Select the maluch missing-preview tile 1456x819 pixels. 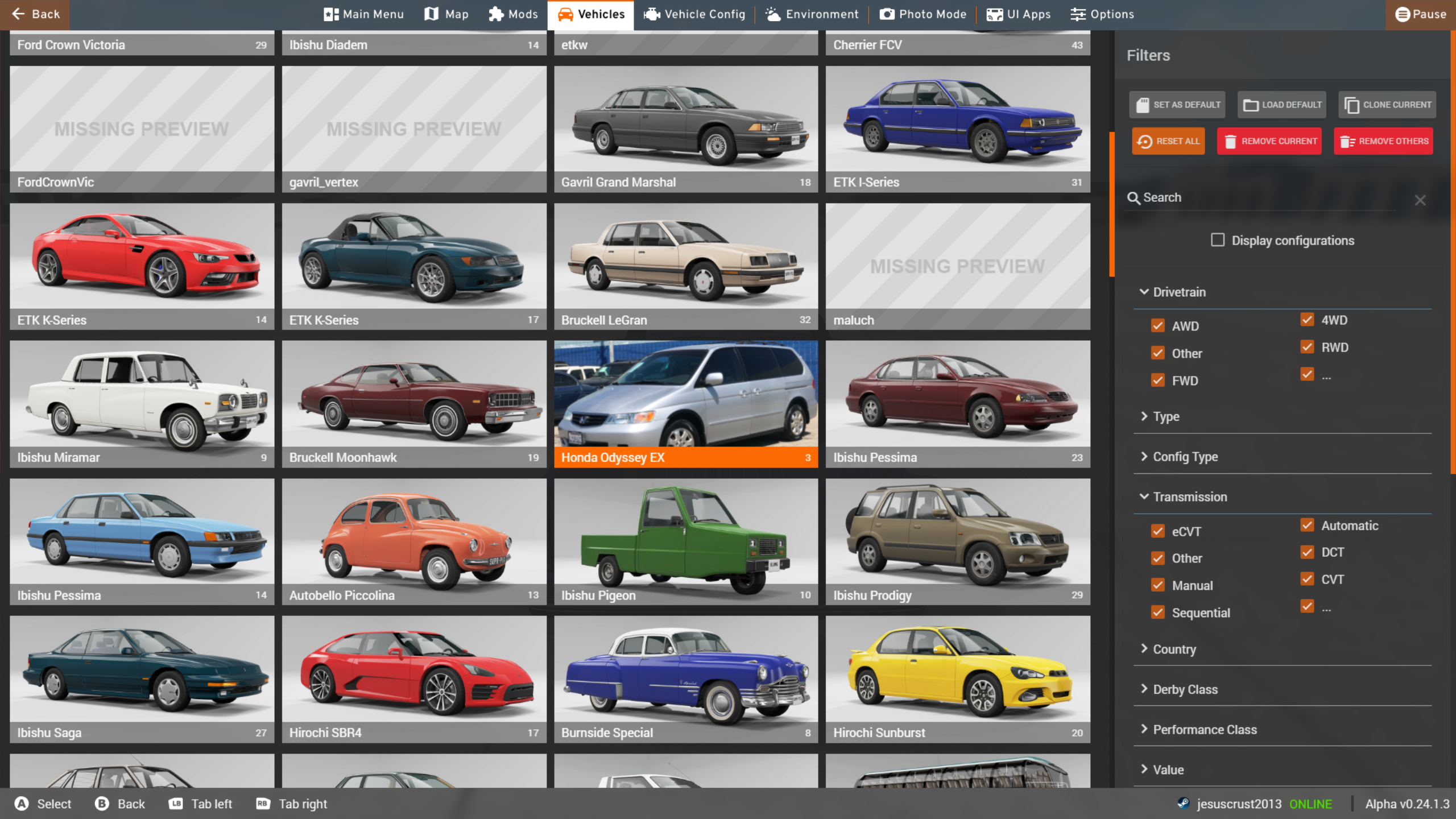pos(958,267)
